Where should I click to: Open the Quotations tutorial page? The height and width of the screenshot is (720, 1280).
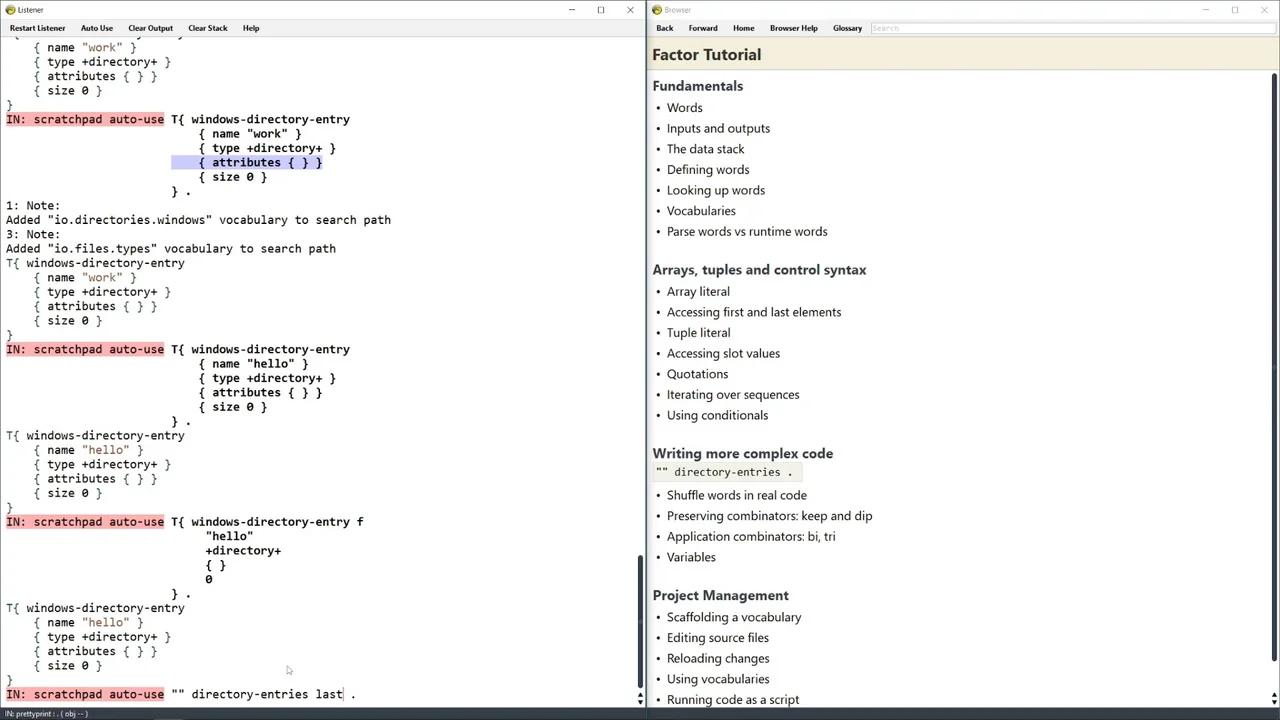697,373
